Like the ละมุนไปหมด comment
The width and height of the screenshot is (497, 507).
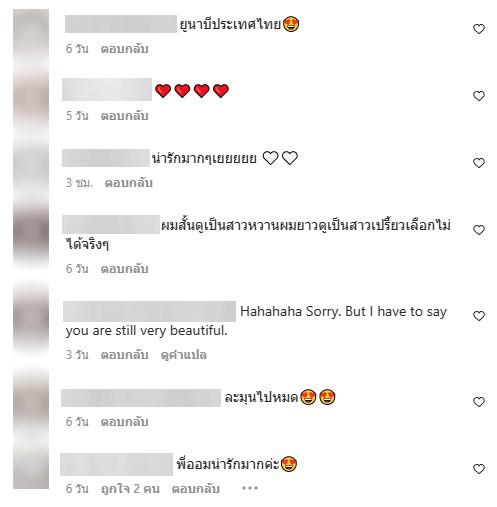tap(479, 402)
